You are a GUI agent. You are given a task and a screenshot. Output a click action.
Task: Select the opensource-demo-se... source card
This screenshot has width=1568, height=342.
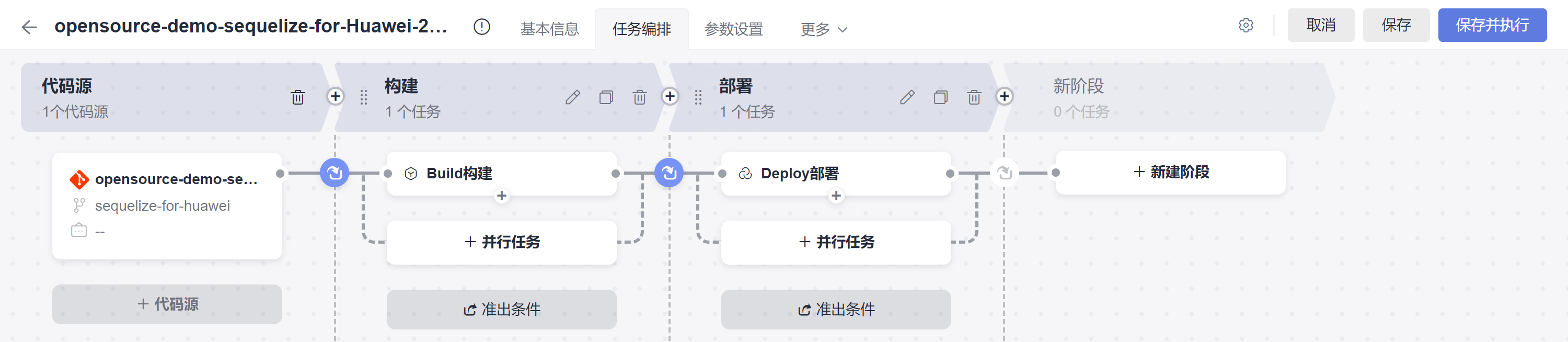coord(167,206)
